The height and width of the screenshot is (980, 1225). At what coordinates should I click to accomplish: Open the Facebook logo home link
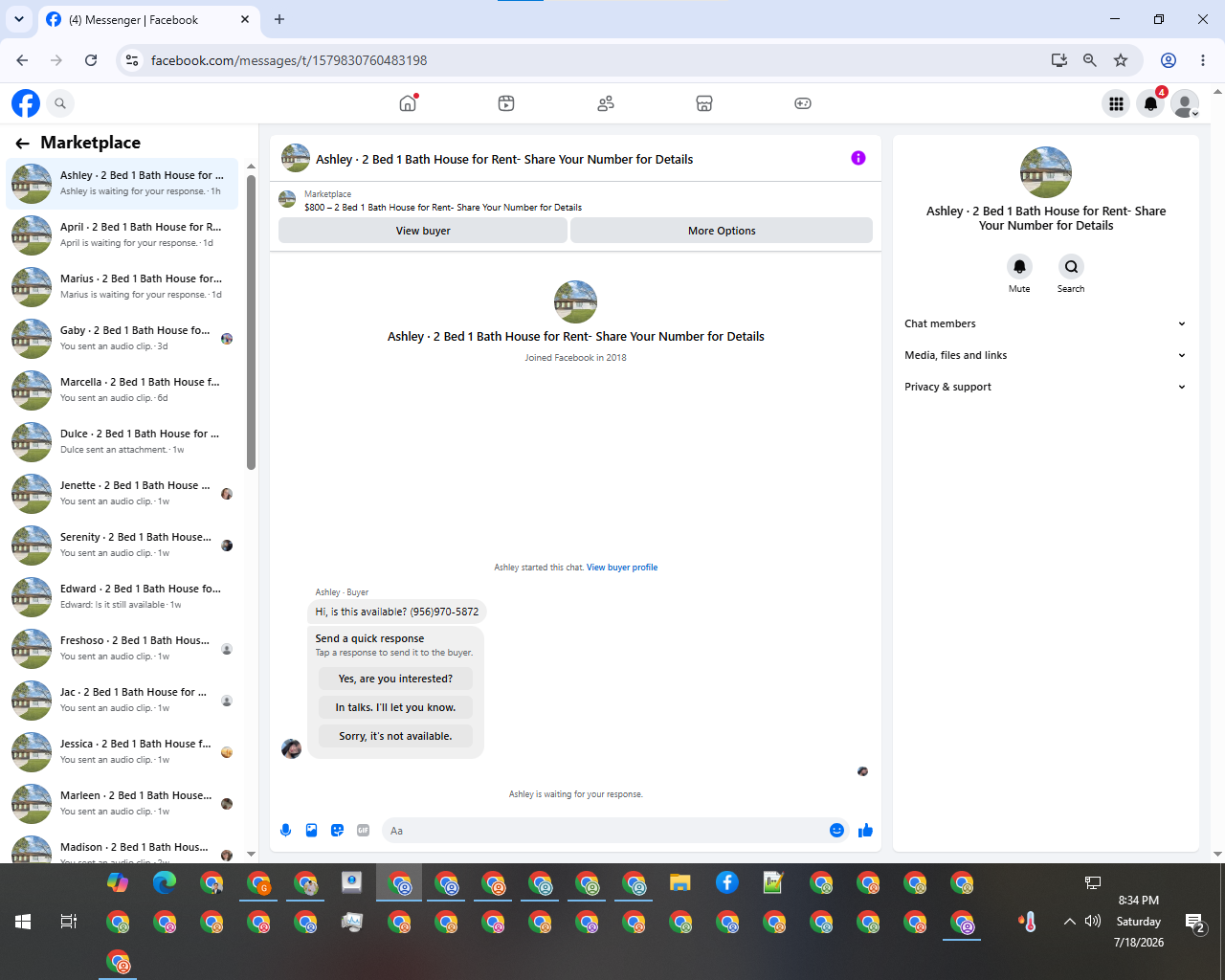26,103
